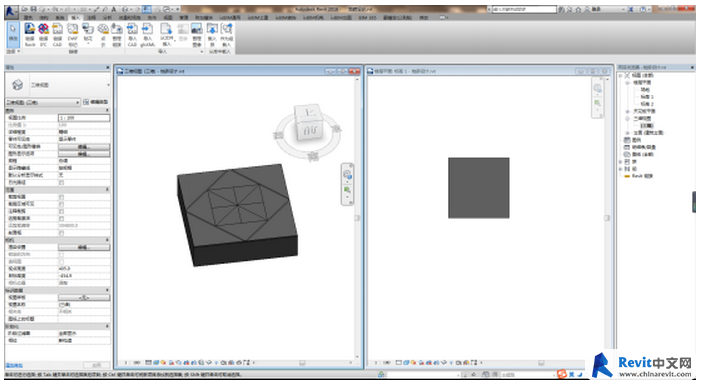Switch to the Annotate ribbon tab
This screenshot has height=386, width=702.
coord(91,17)
